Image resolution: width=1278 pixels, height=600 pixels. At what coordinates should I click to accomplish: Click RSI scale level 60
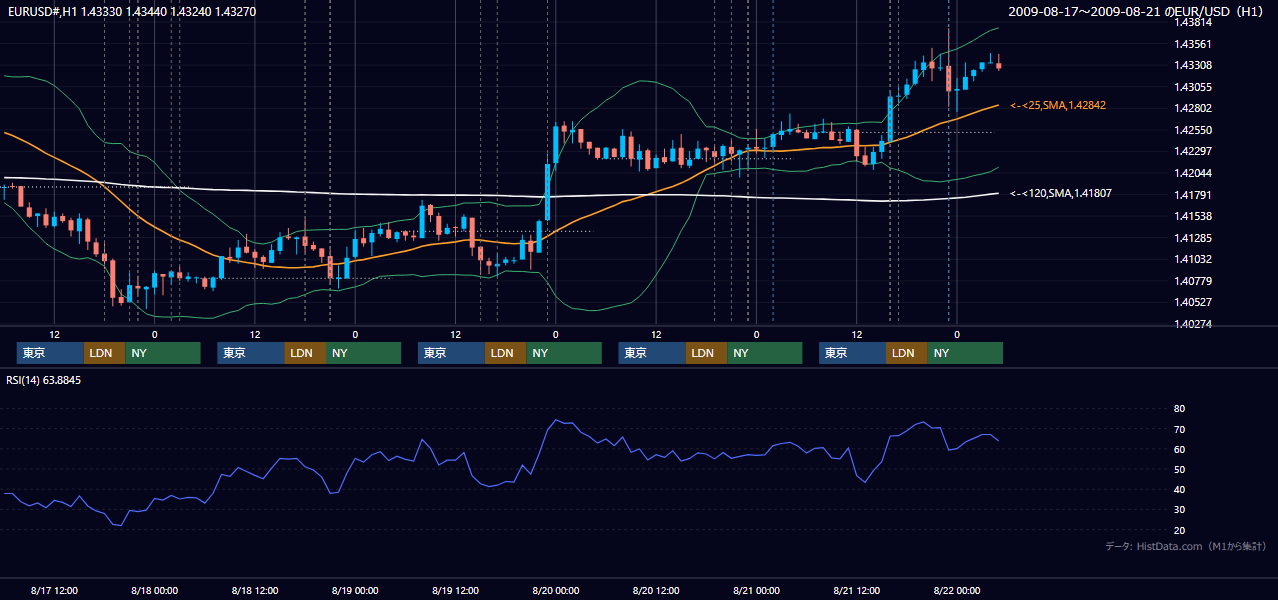(x=1179, y=449)
